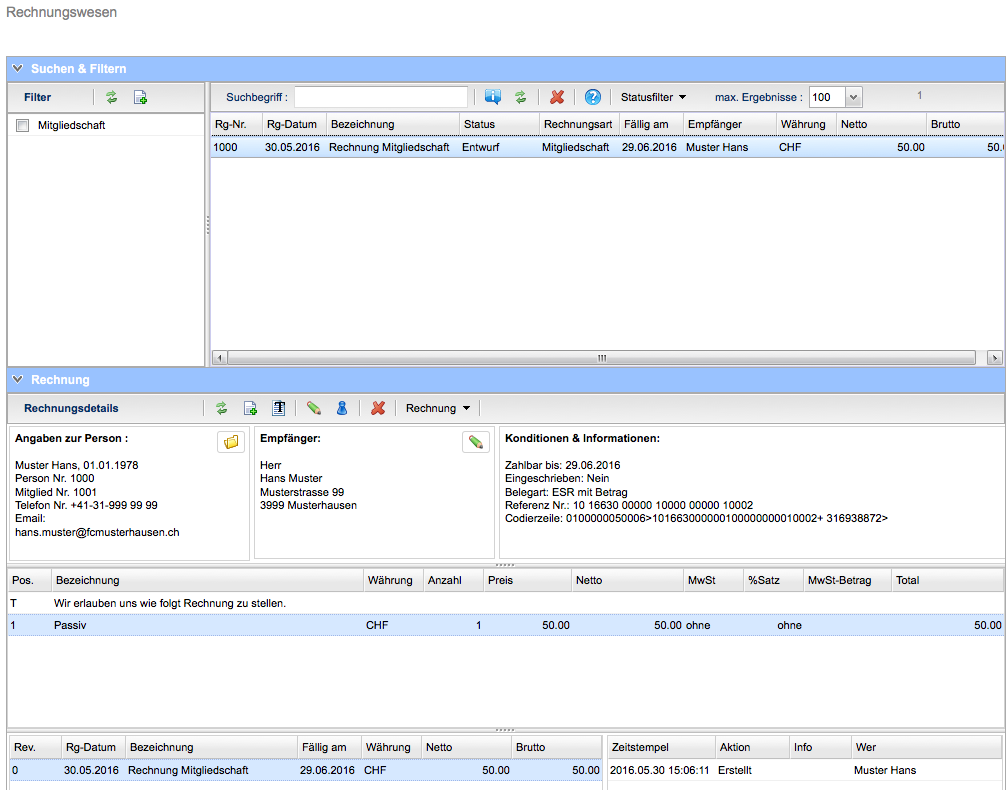Click the text document icon in the Rechnungsdetails toolbar
Screen dimensions: 1008x790
tap(278, 408)
